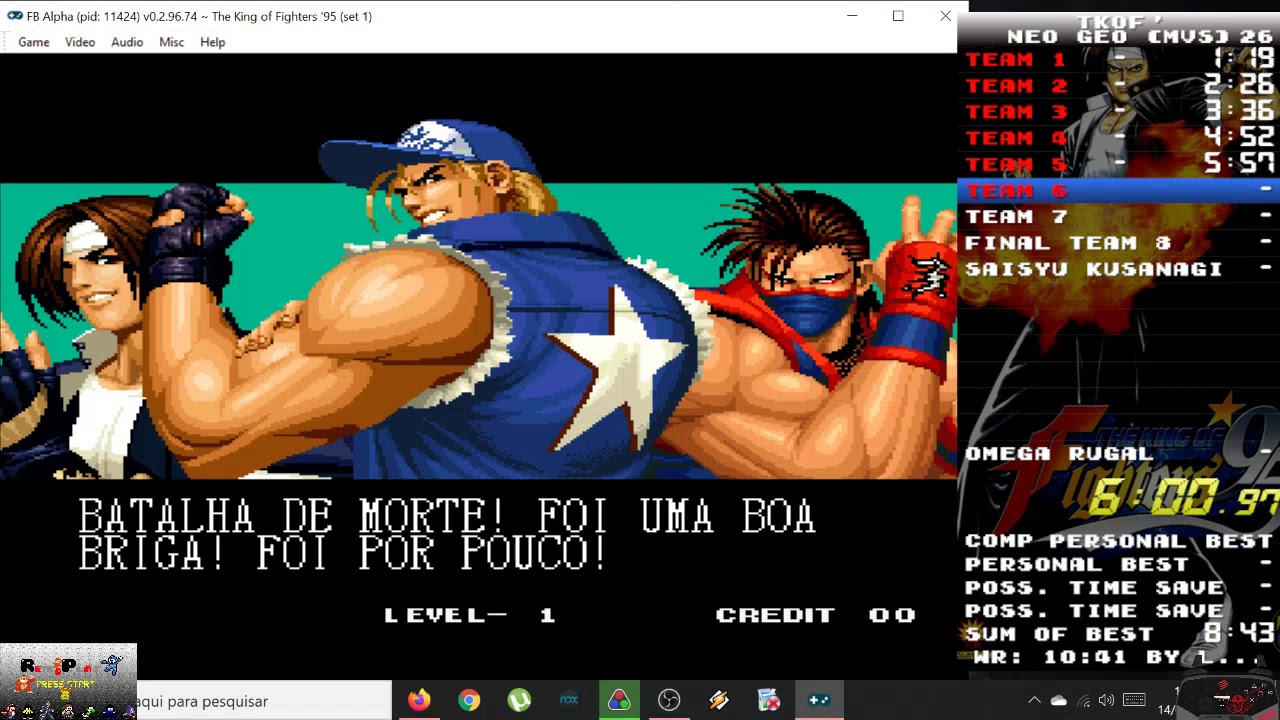Switch to the tricolor triangle app in taskbar
This screenshot has width=1280, height=720.
point(619,700)
